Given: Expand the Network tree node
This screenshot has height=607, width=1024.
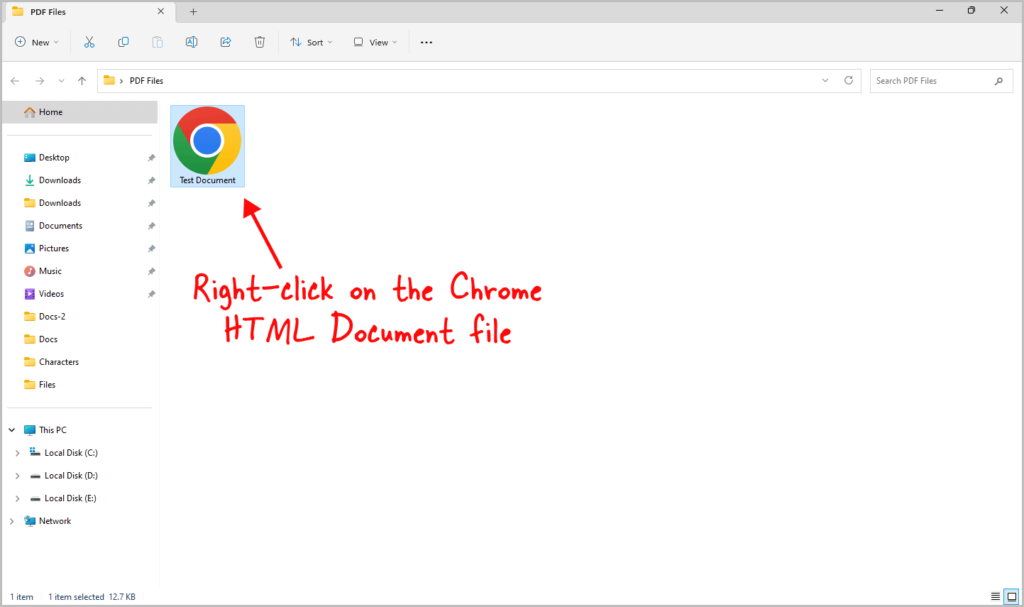Looking at the screenshot, I should coord(12,521).
